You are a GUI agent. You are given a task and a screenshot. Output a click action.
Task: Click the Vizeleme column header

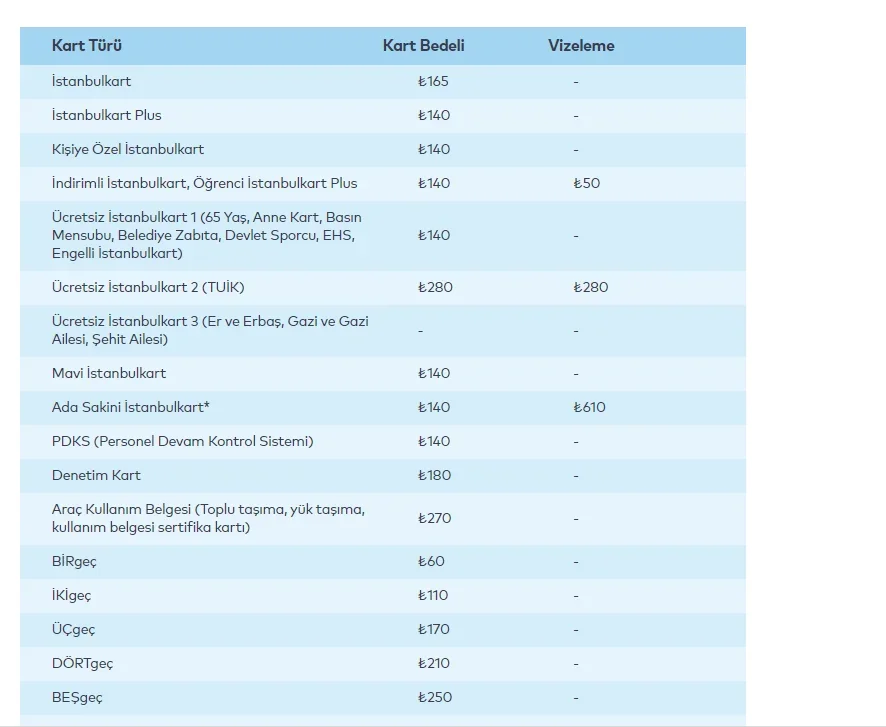[x=581, y=46]
